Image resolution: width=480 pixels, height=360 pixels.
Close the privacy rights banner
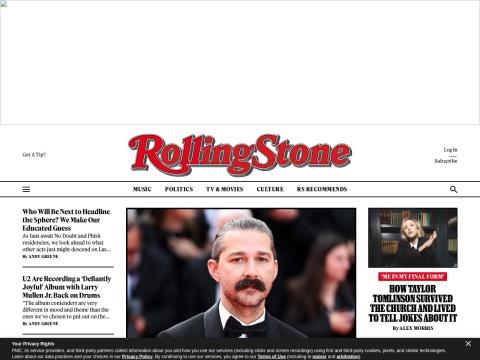468,343
